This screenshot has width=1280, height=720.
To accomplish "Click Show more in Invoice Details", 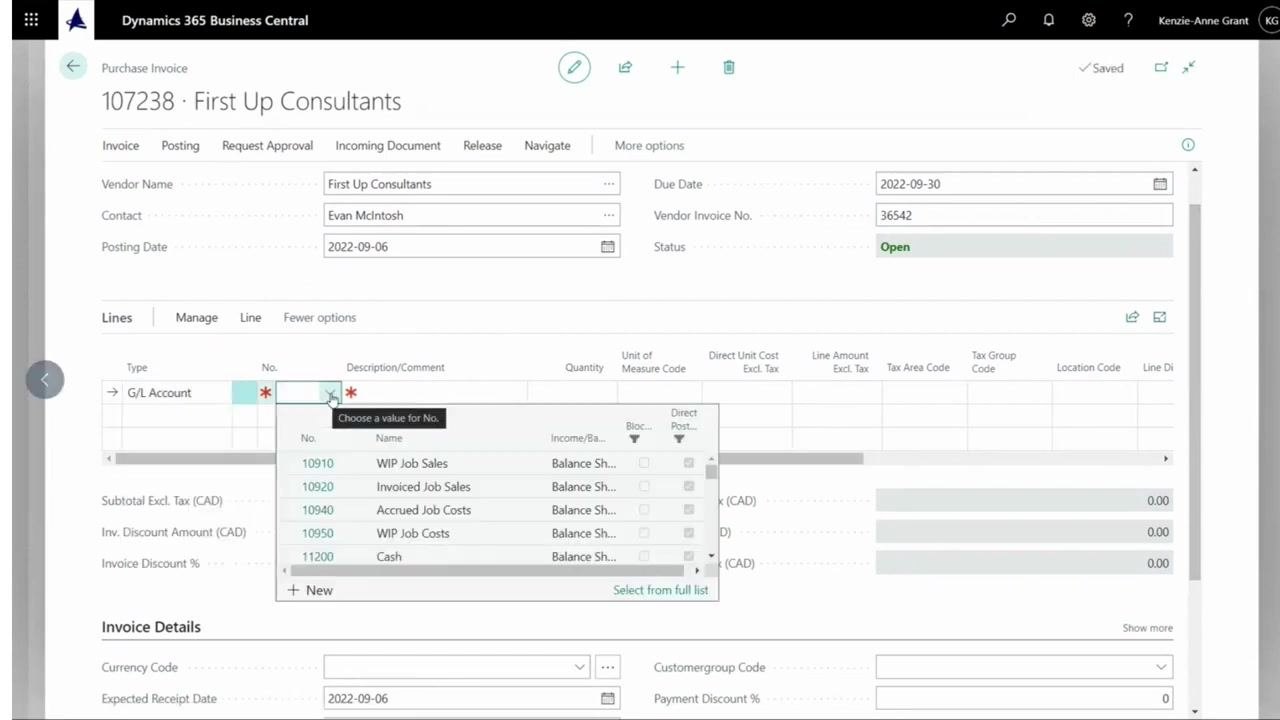I will point(1147,628).
